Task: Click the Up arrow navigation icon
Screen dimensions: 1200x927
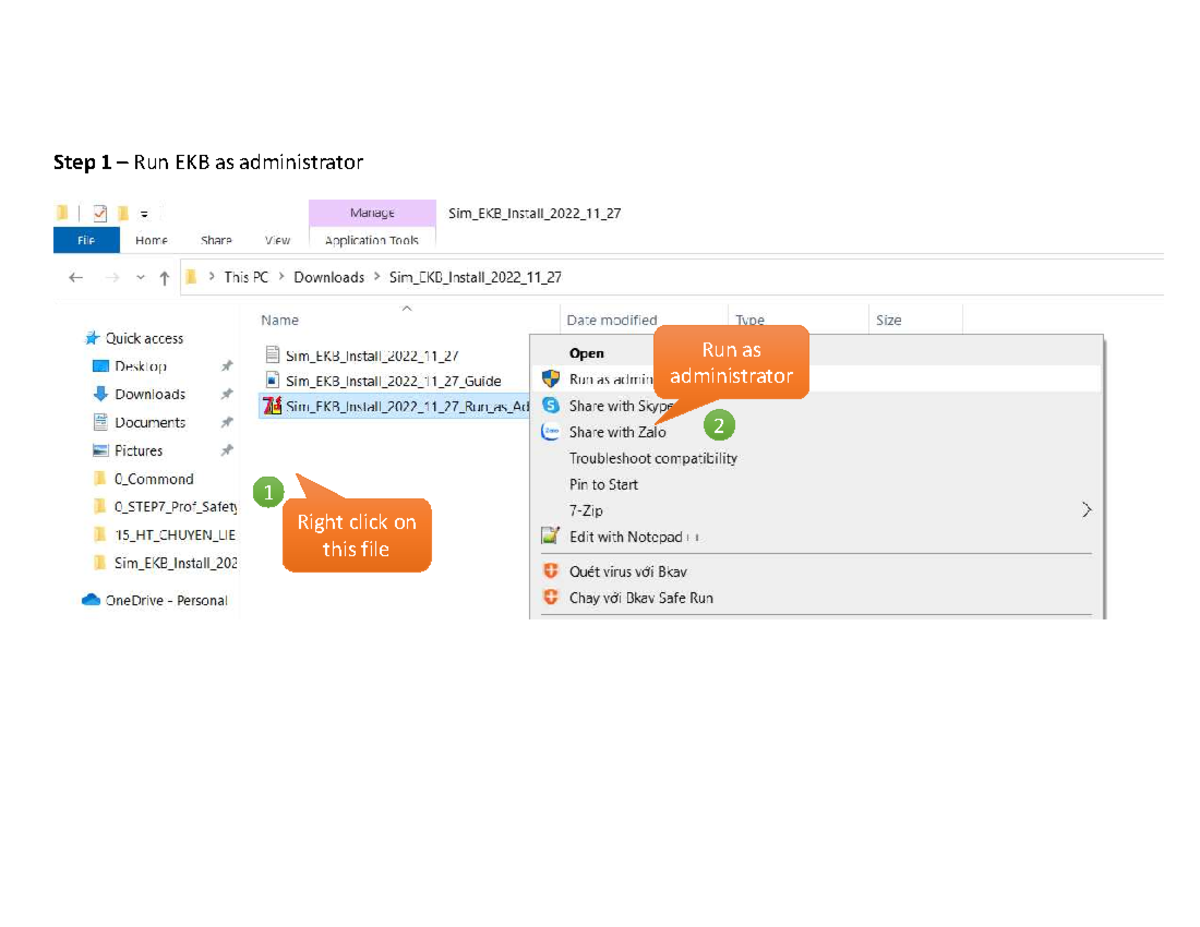Action: click(164, 278)
